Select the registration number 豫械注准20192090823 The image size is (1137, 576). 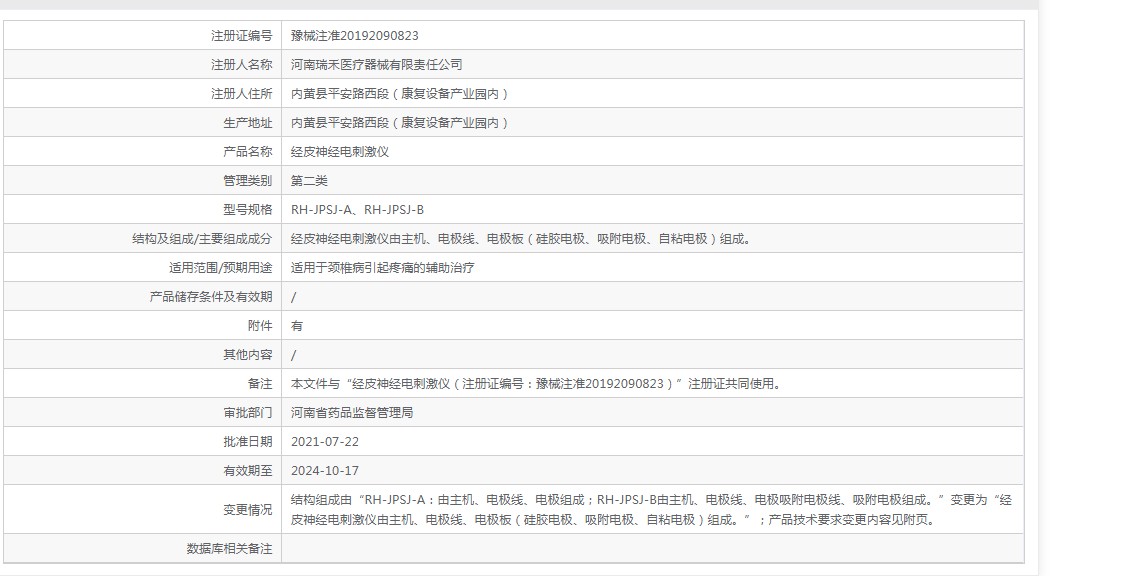[355, 36]
